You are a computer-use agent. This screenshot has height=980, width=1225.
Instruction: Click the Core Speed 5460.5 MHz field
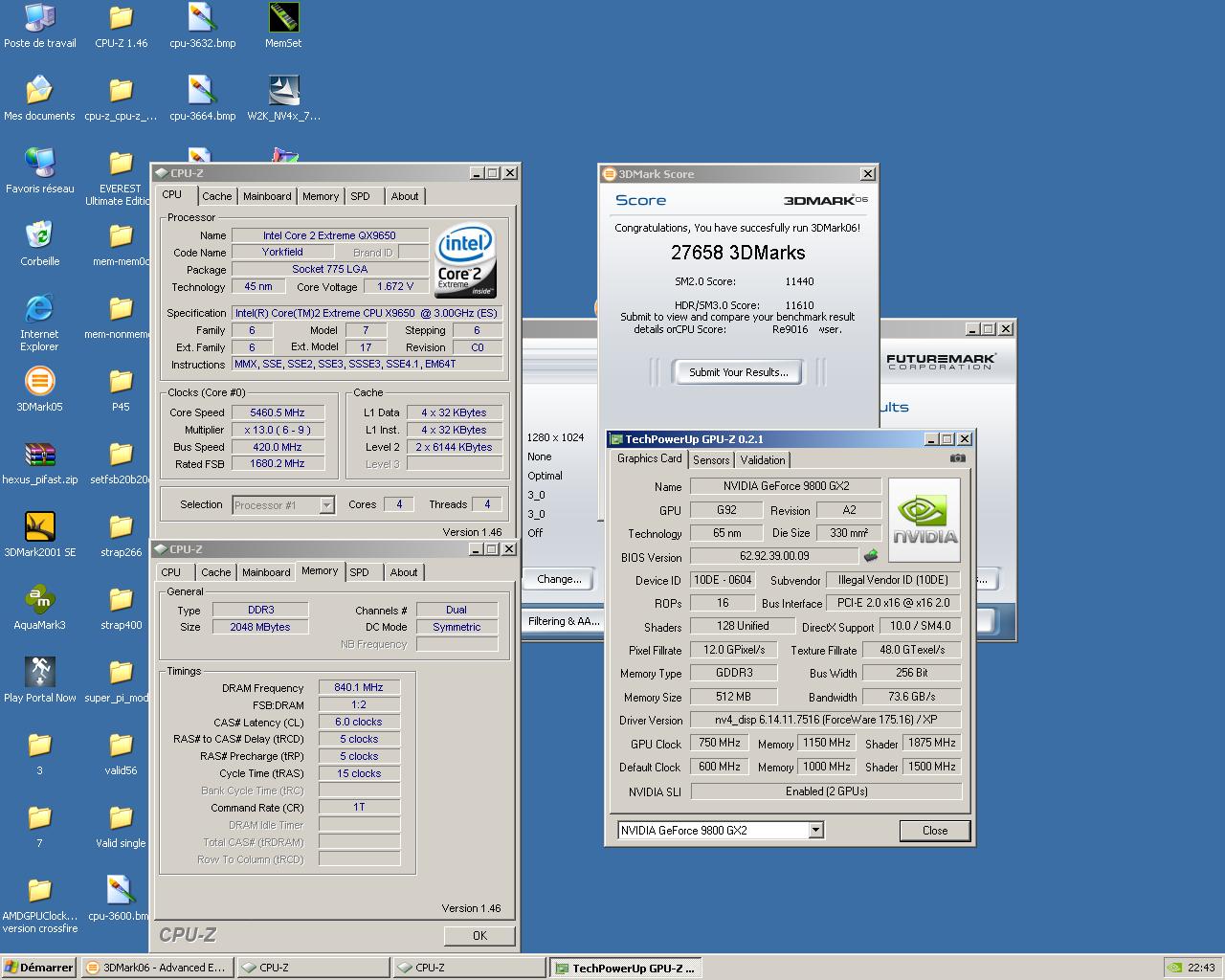278,412
